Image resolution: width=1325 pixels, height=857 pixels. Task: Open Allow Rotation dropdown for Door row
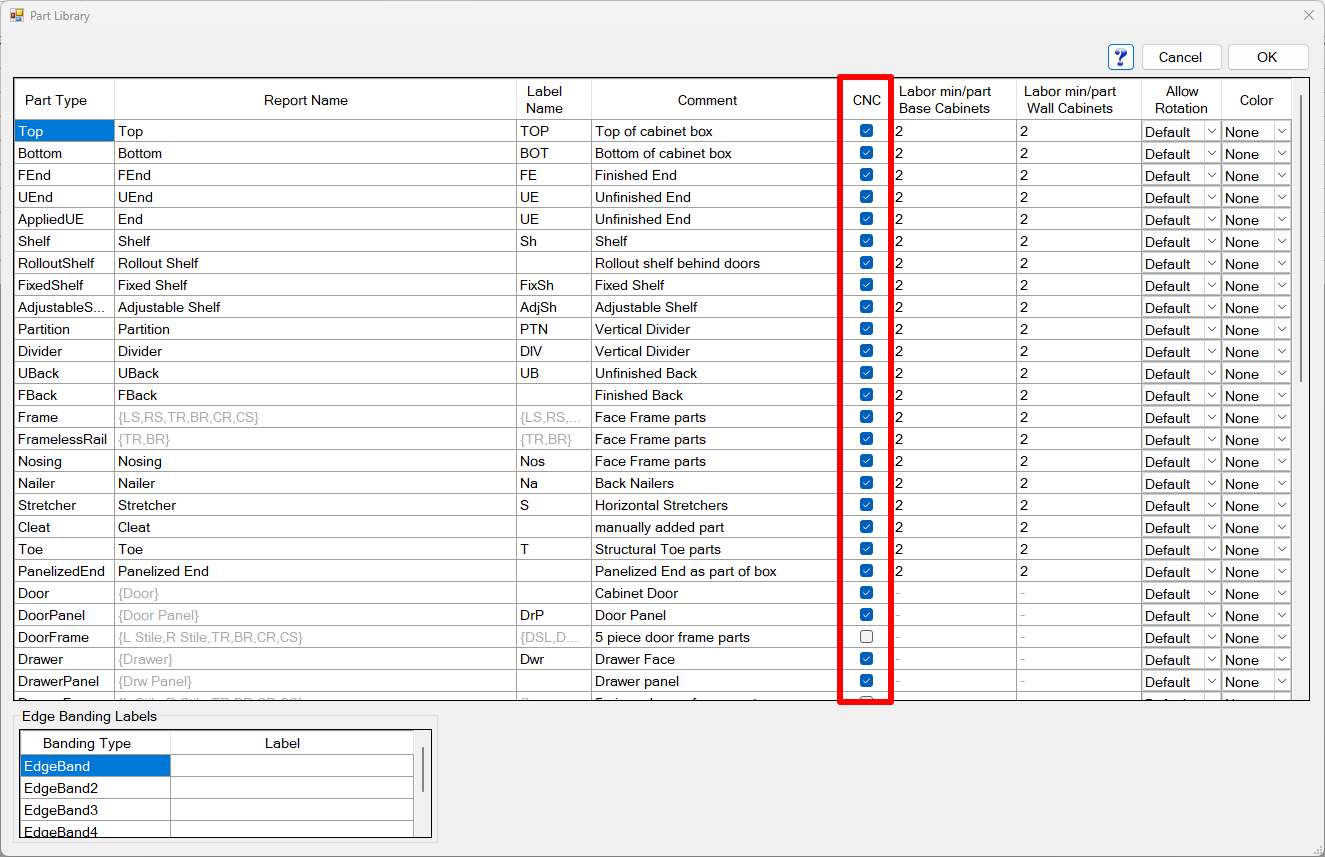click(x=1211, y=594)
